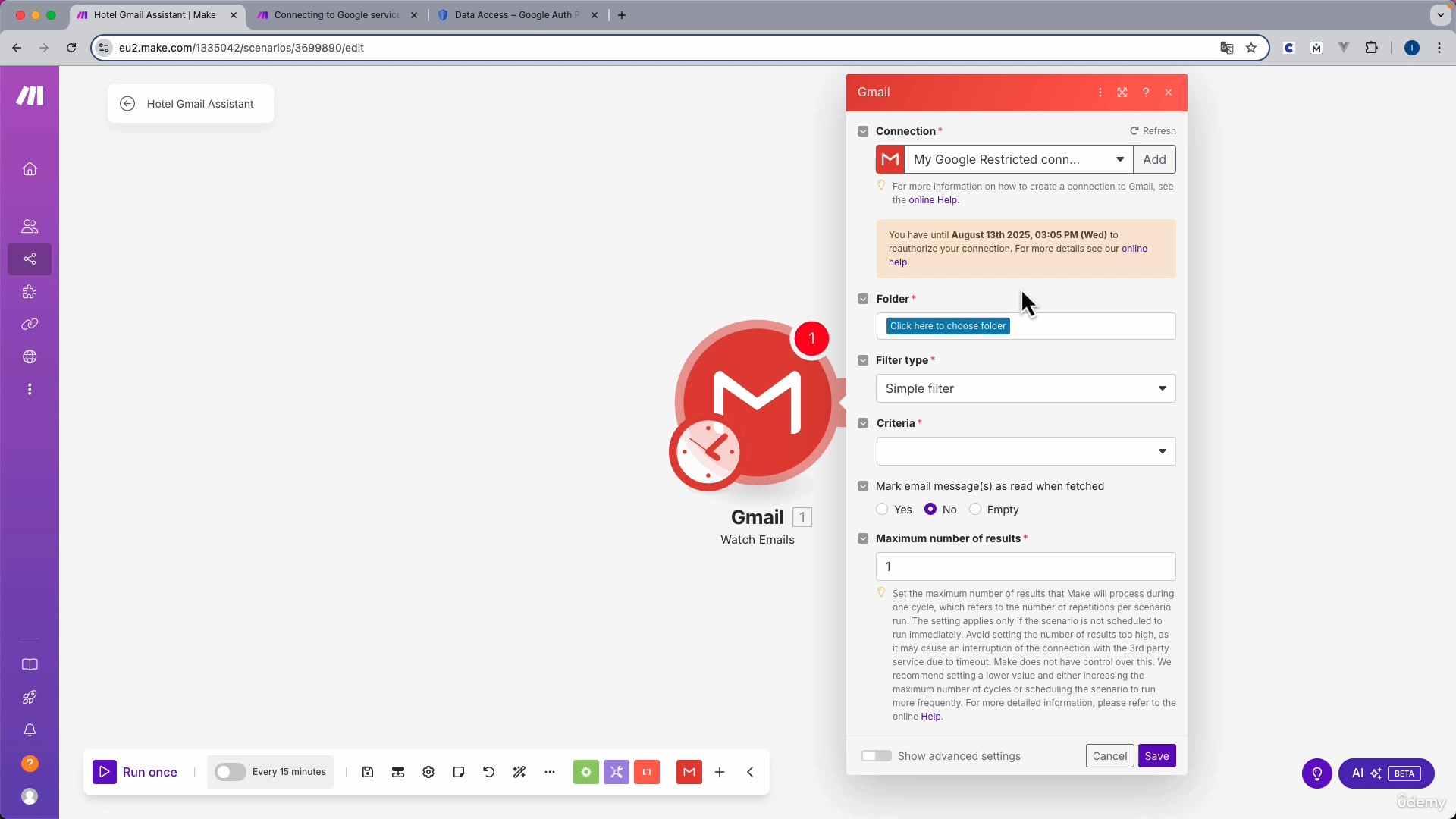Click the Undo arrow in bottom toolbar

489,772
